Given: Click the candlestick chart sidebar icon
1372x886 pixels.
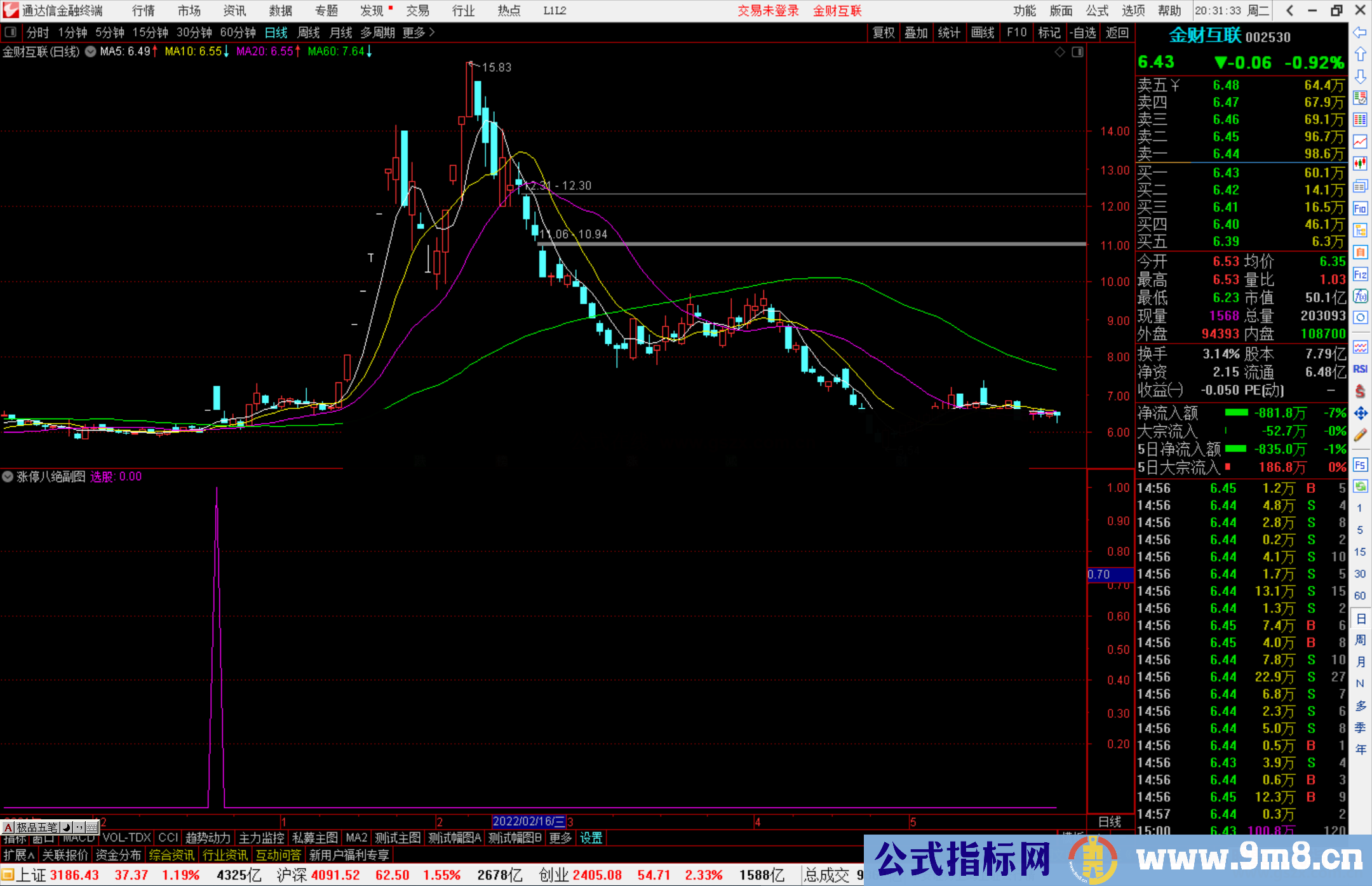Looking at the screenshot, I should [1360, 164].
